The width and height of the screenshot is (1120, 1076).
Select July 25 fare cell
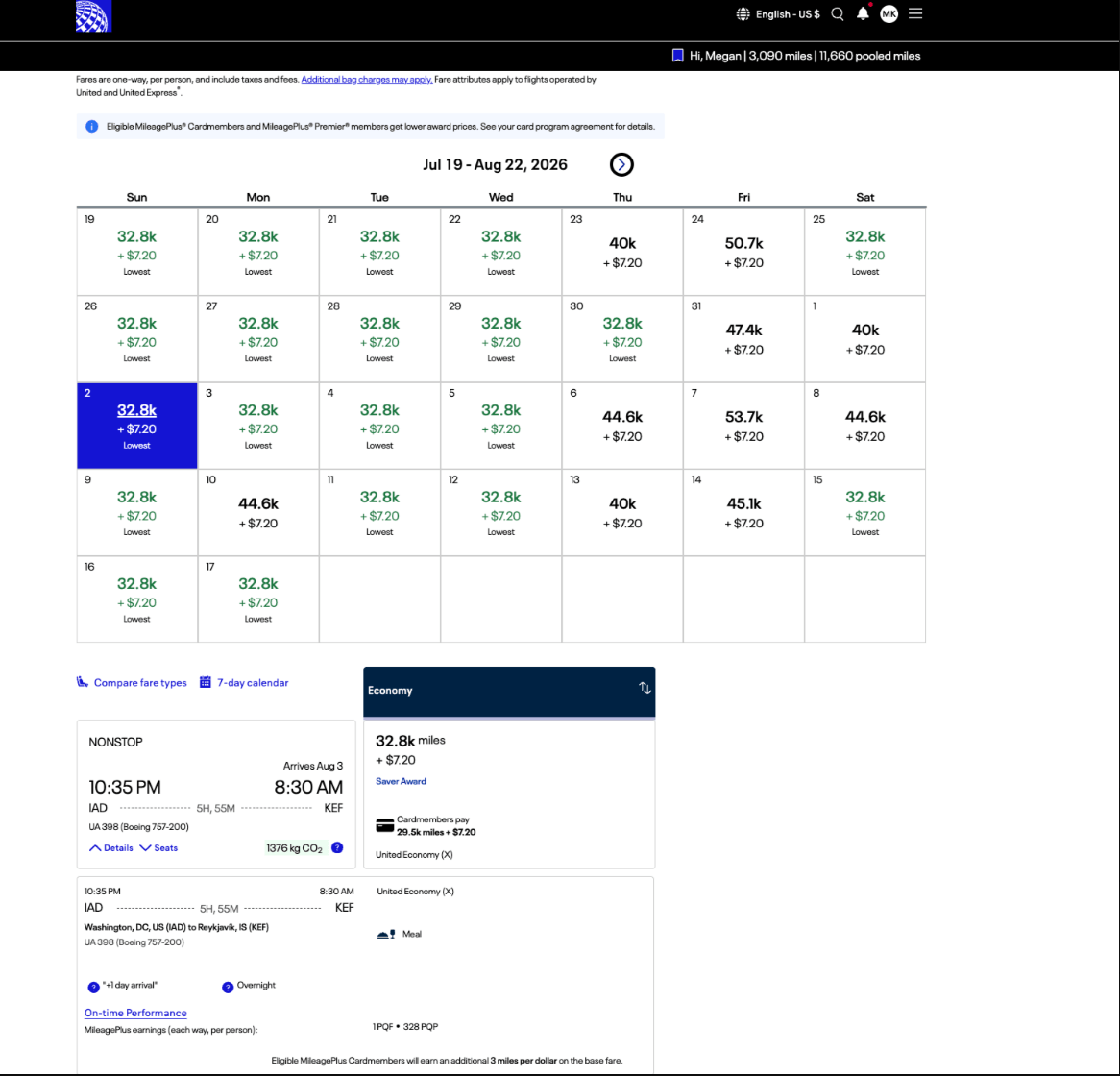pyautogui.click(x=865, y=252)
